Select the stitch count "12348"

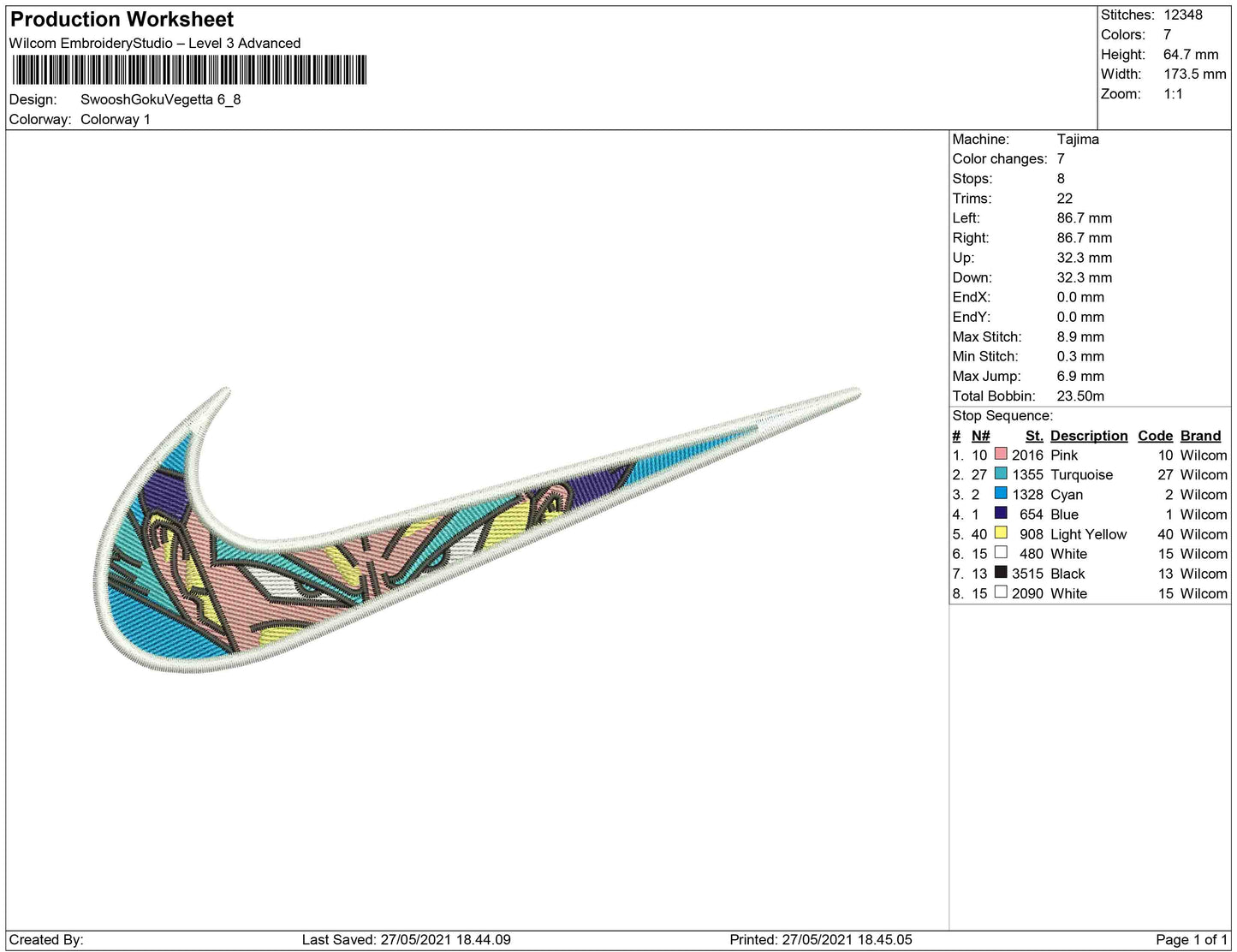point(1183,15)
